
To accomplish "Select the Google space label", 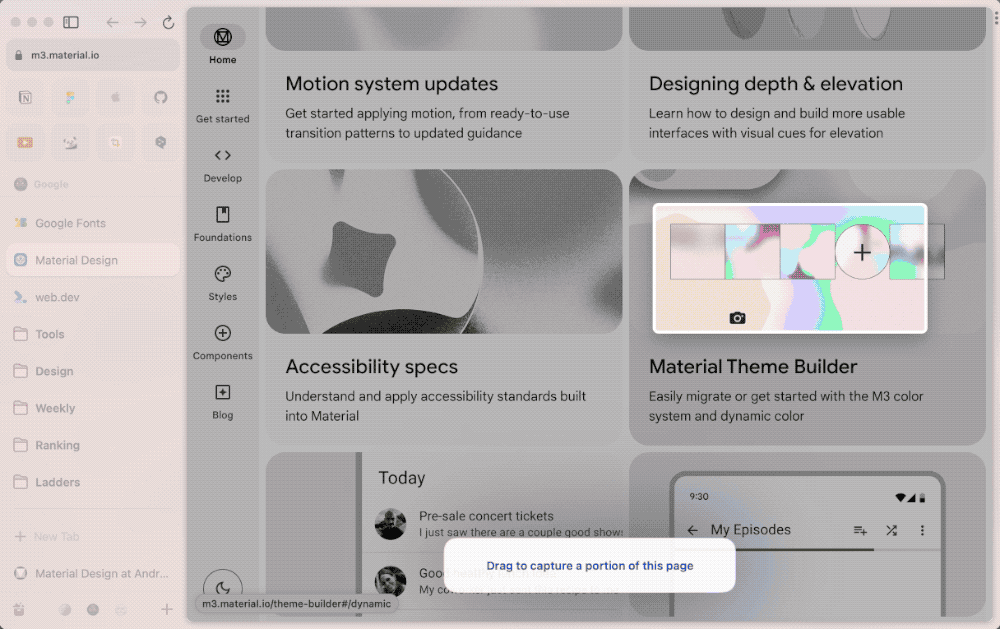I will pos(51,184).
